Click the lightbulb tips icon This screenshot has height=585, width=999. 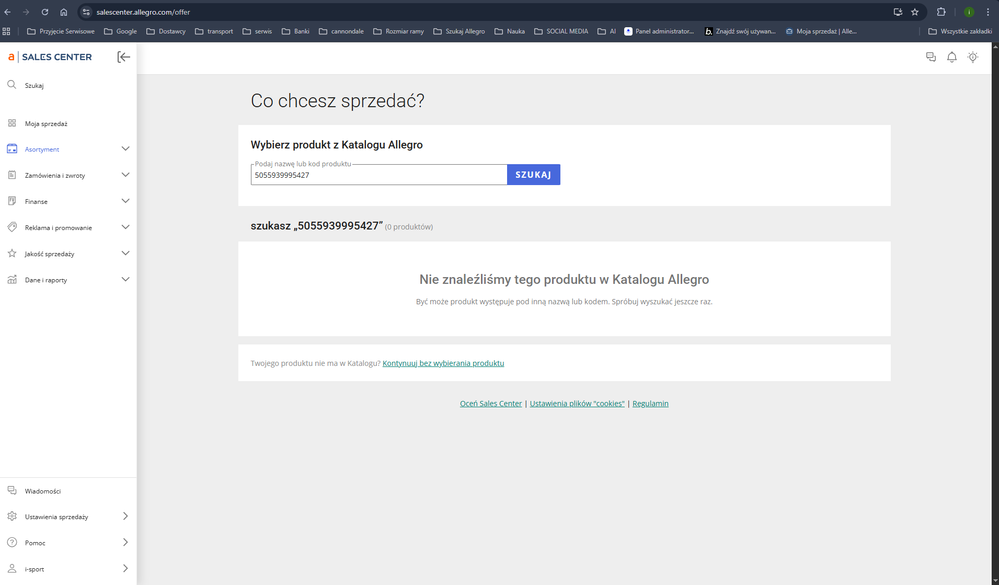click(x=973, y=57)
